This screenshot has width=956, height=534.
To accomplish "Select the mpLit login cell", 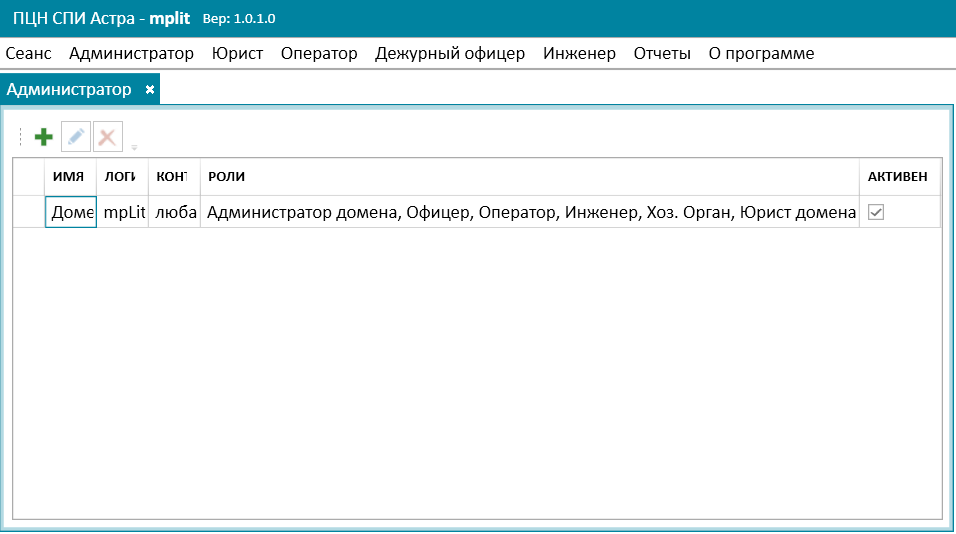I will pos(123,212).
